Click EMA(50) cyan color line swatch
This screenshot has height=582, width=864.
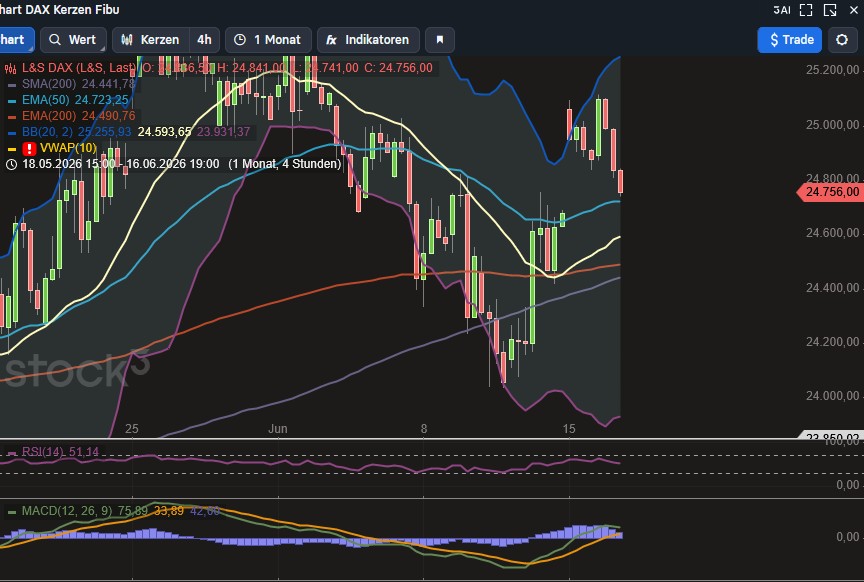pyautogui.click(x=12, y=101)
